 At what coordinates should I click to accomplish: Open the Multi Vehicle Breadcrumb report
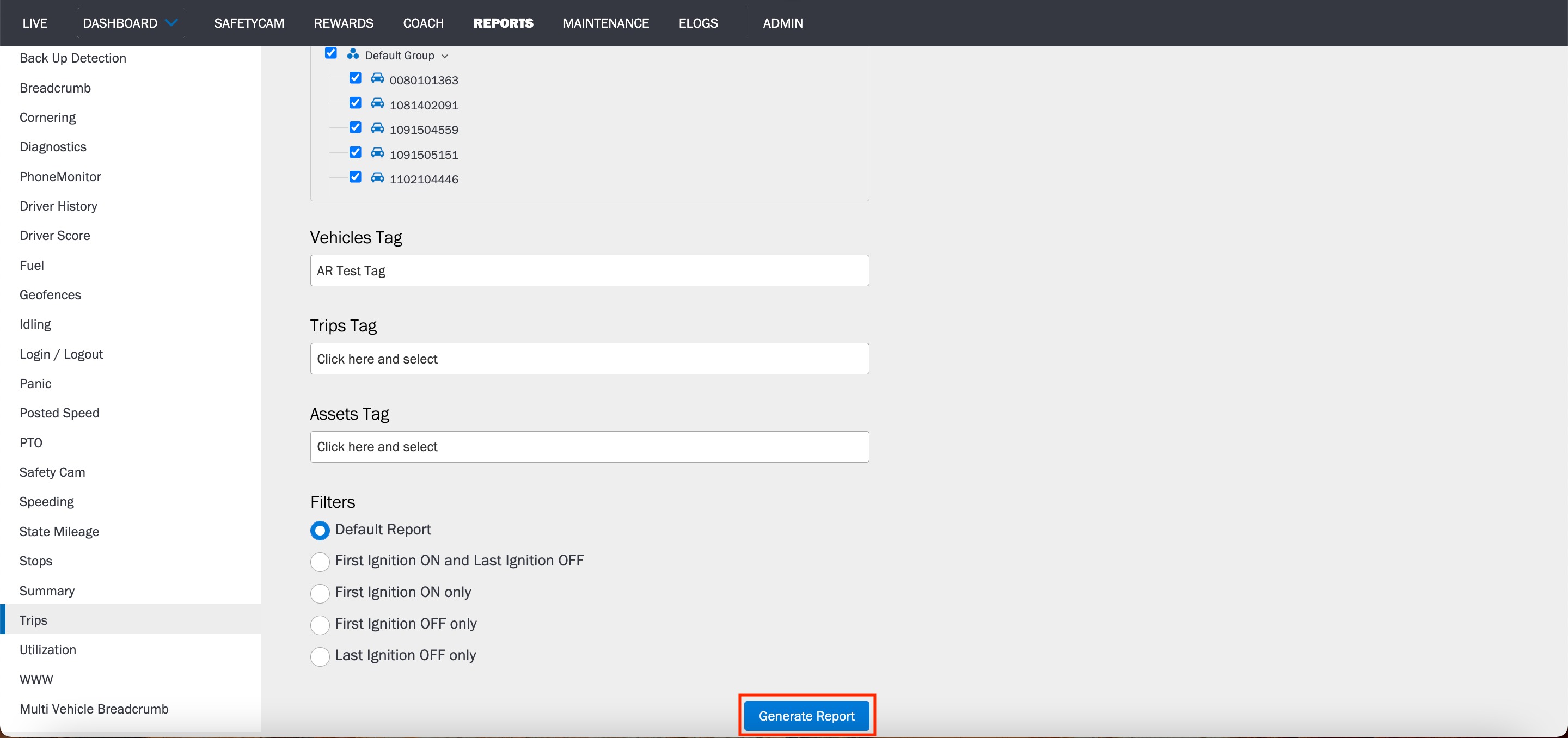[x=94, y=709]
